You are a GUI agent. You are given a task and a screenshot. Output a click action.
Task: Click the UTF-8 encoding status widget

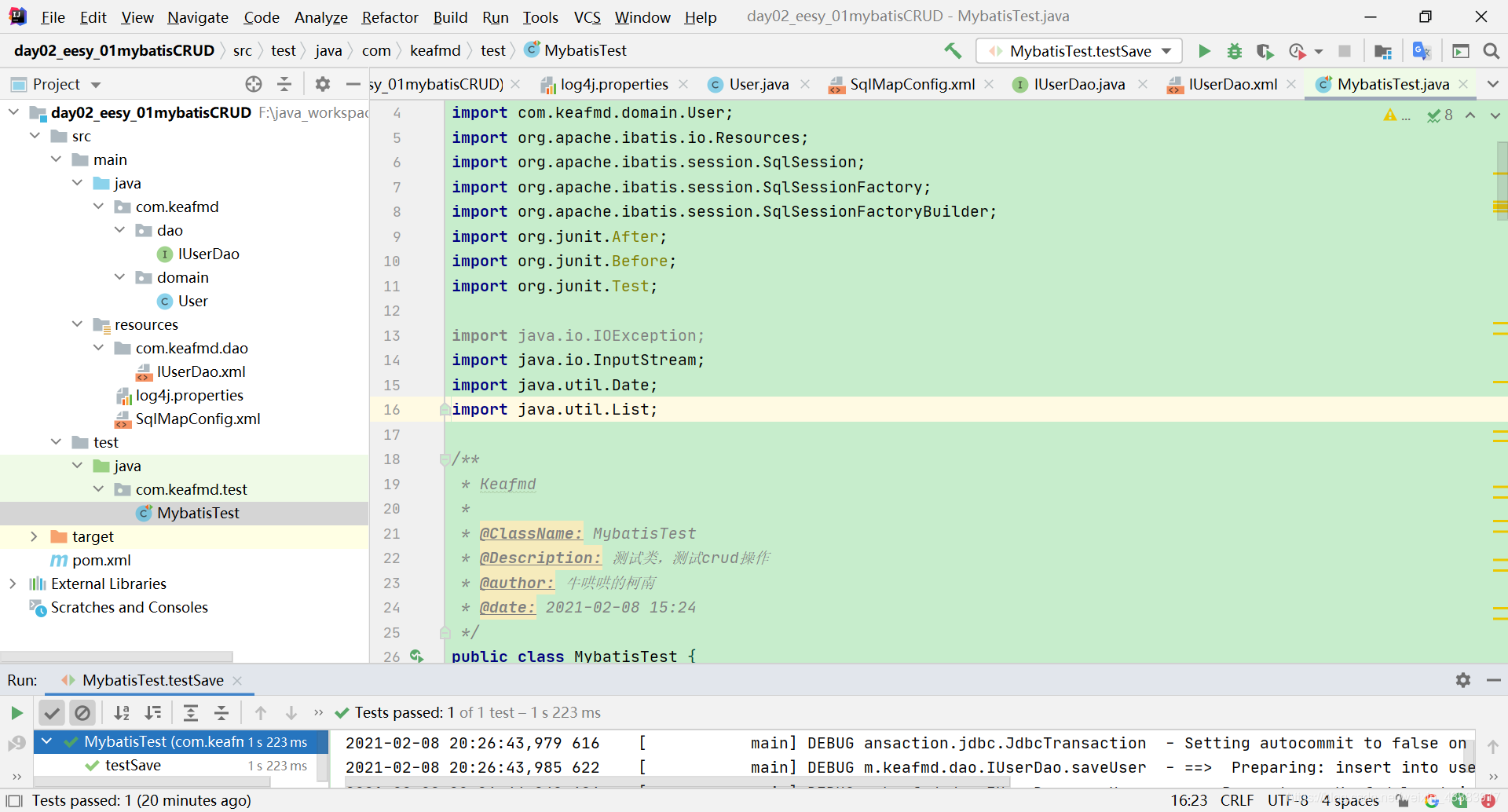click(1287, 800)
